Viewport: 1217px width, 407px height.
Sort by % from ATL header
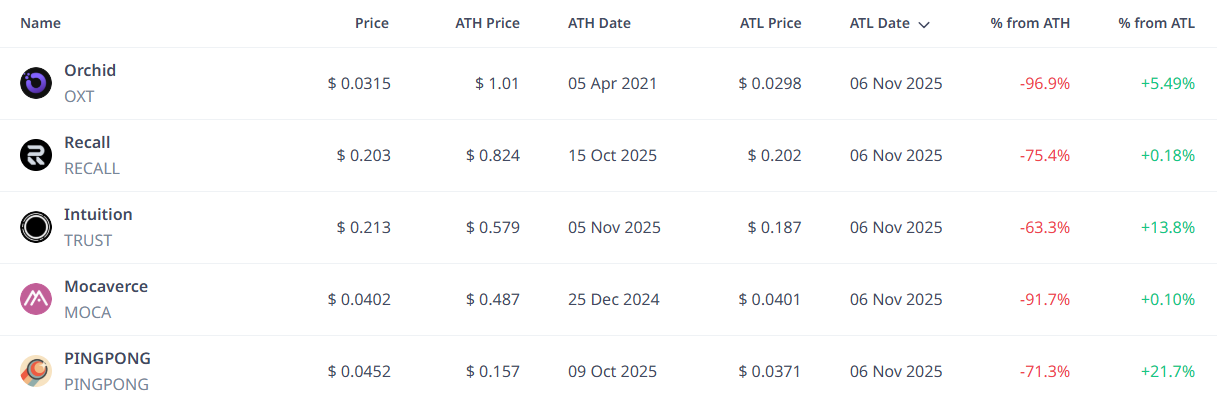coord(1157,23)
